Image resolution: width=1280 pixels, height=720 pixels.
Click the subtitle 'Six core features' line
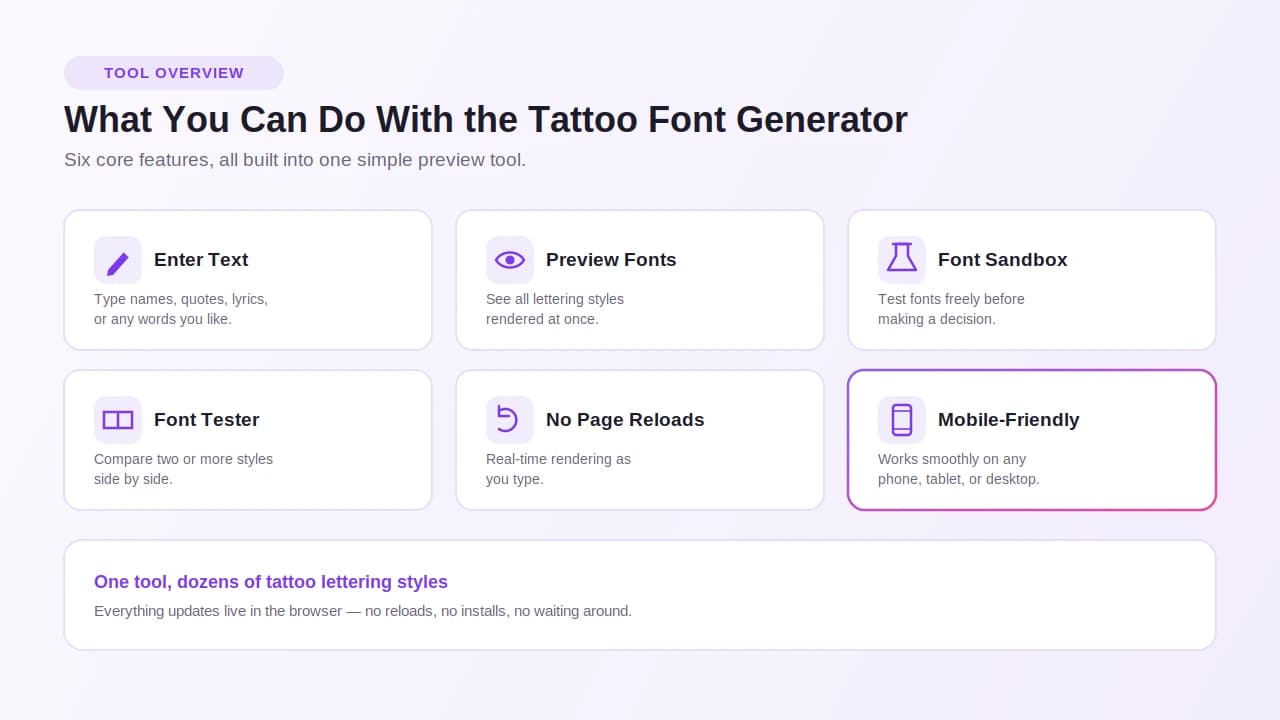[295, 160]
